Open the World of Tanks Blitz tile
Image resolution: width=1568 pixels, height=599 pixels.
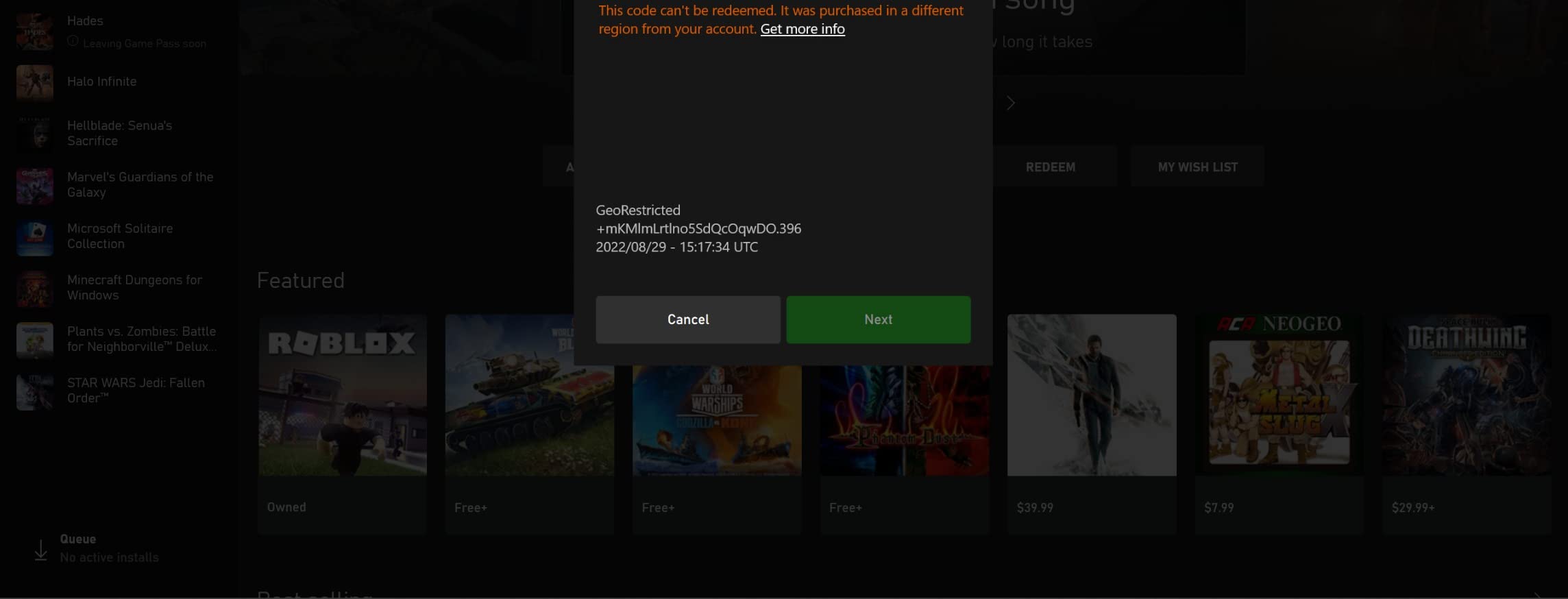click(x=530, y=424)
